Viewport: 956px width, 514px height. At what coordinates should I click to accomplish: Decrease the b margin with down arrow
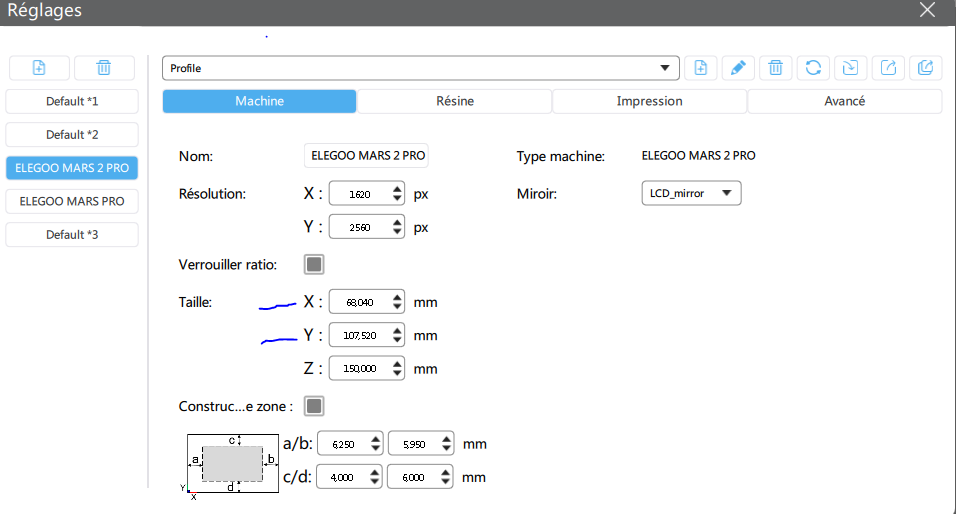(447, 449)
